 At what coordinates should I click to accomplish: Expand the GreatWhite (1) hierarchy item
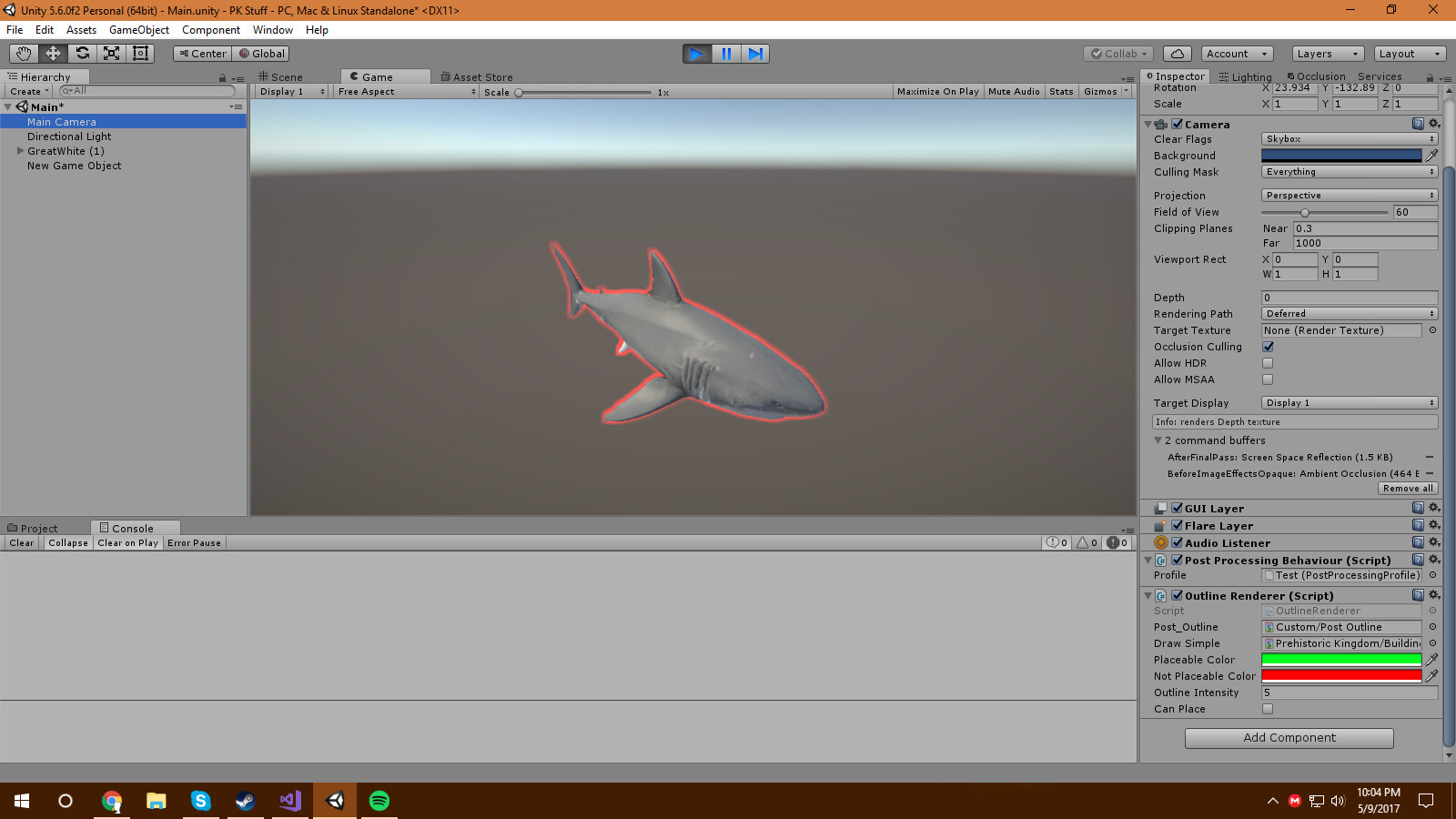[x=20, y=151]
